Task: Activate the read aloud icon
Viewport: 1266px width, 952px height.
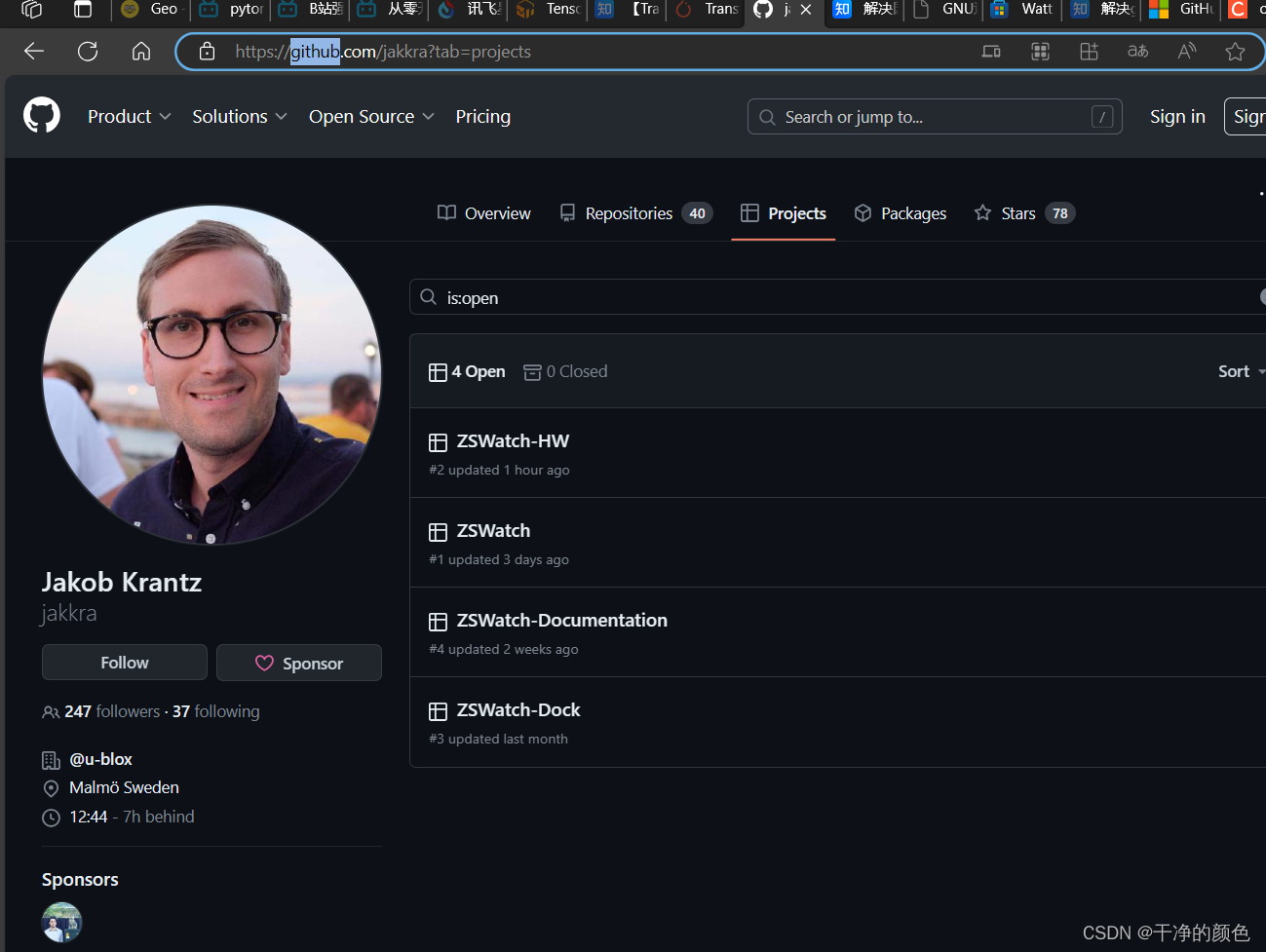Action: pos(1186,51)
